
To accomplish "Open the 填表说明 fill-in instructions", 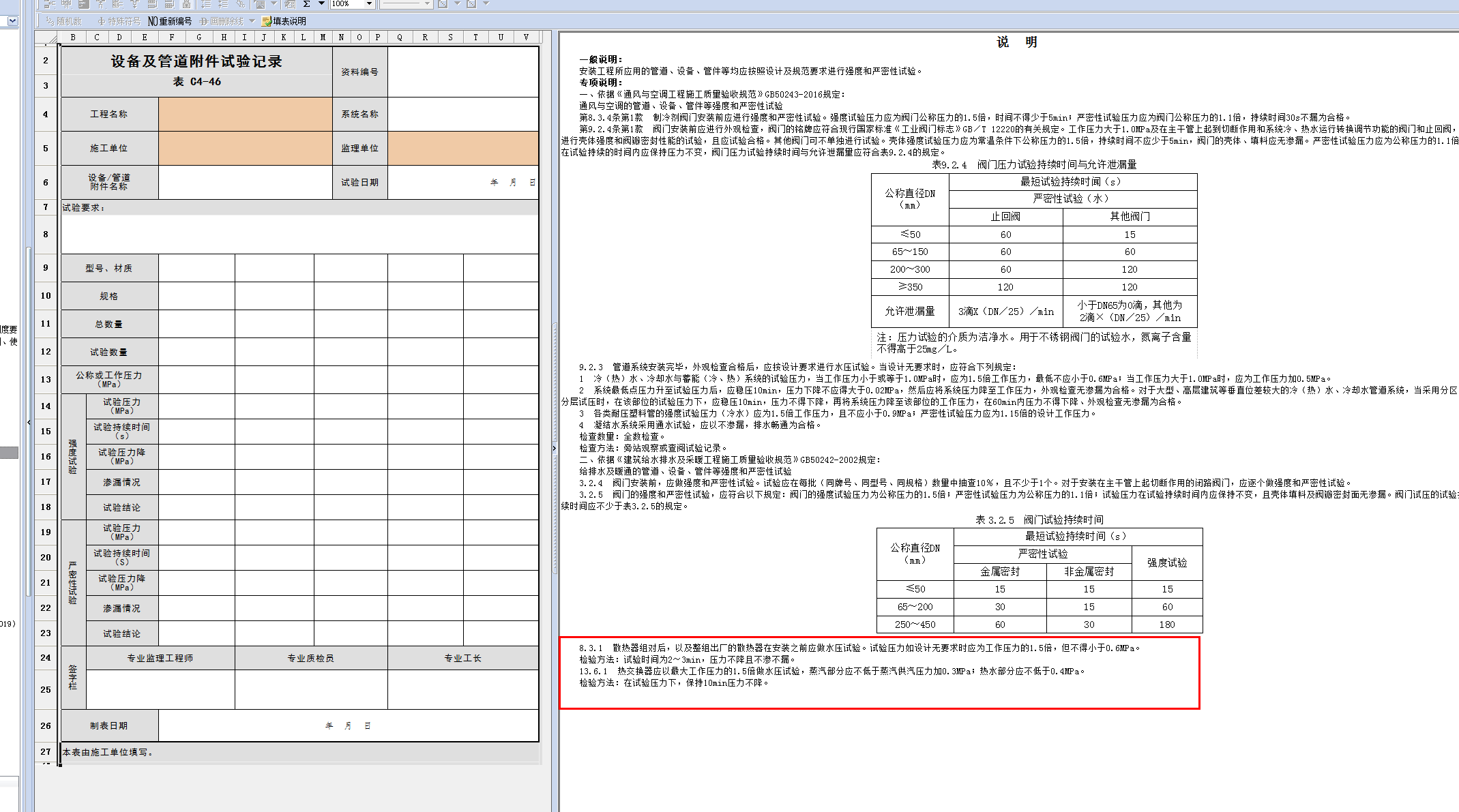I will tap(284, 21).
